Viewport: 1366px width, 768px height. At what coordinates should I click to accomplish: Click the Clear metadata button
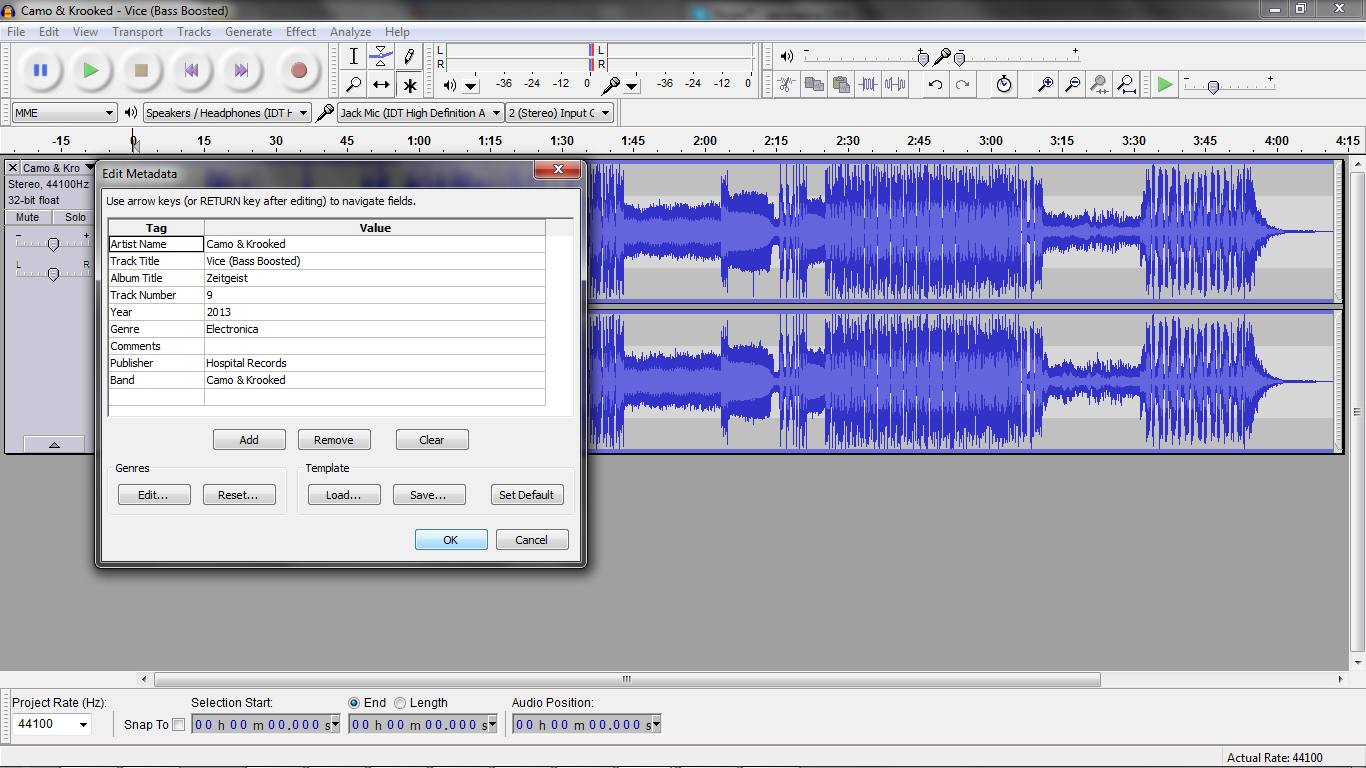432,440
